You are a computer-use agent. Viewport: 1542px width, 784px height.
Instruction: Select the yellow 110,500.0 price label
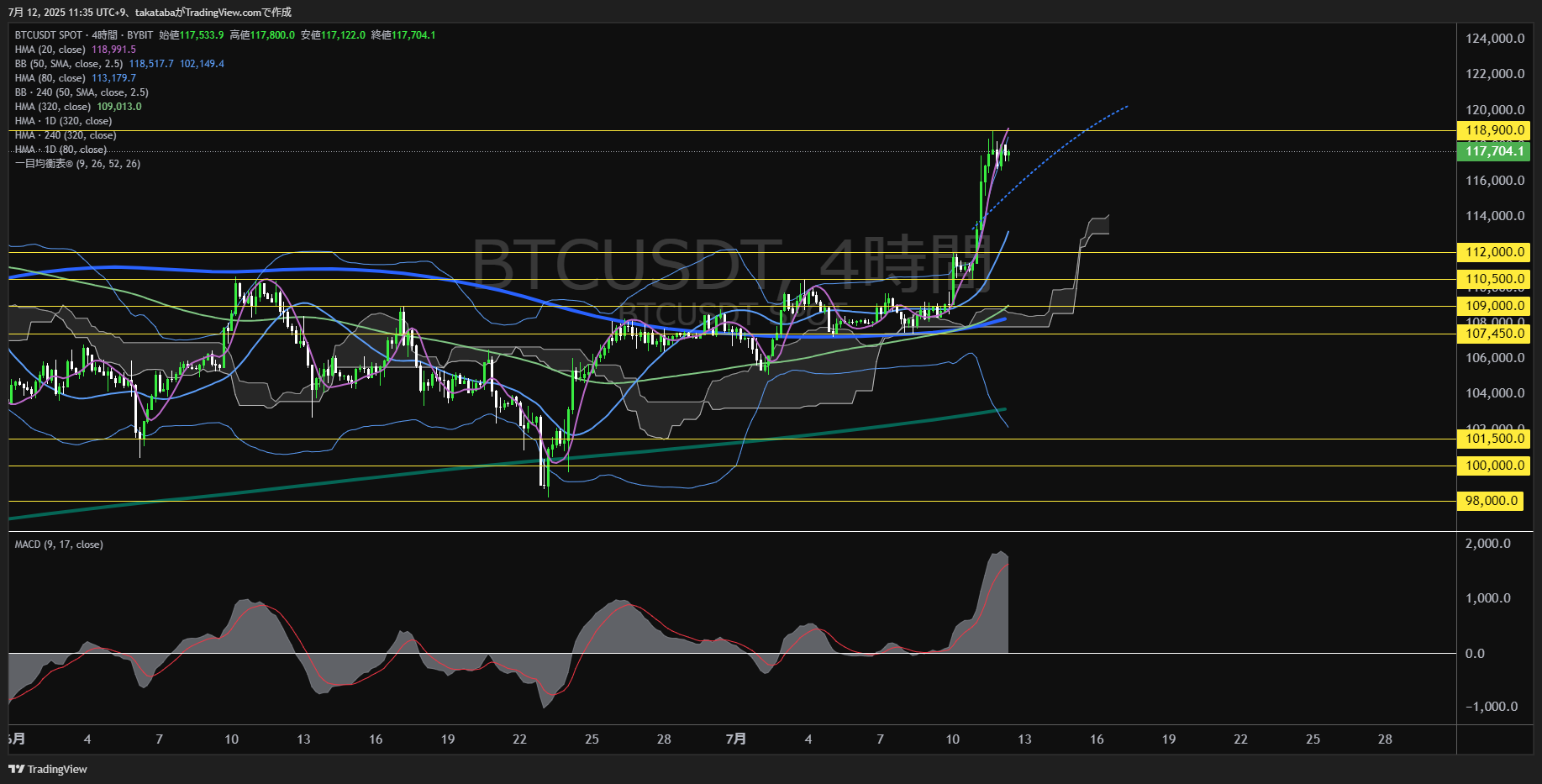[1493, 279]
